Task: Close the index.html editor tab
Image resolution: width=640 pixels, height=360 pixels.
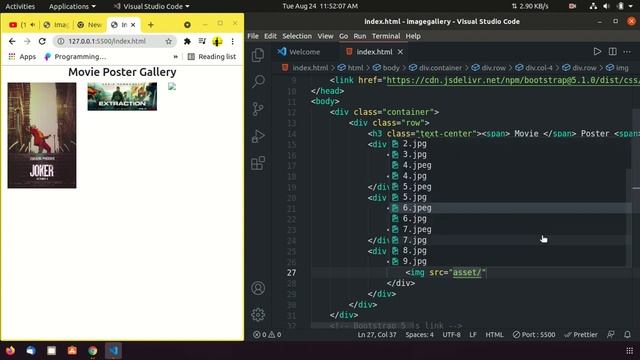Action: pyautogui.click(x=400, y=52)
